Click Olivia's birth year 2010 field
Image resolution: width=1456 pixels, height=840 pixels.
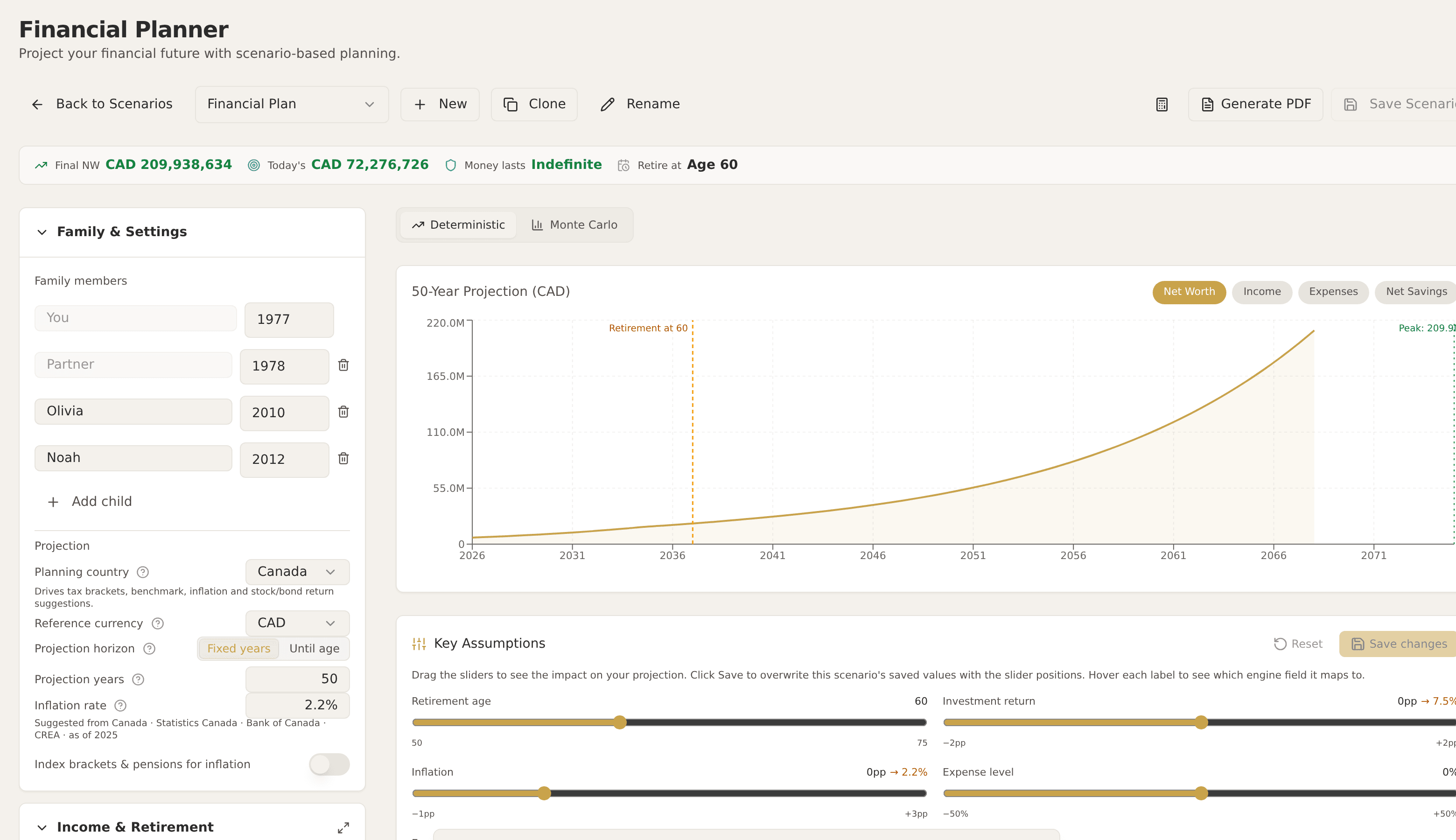[284, 413]
